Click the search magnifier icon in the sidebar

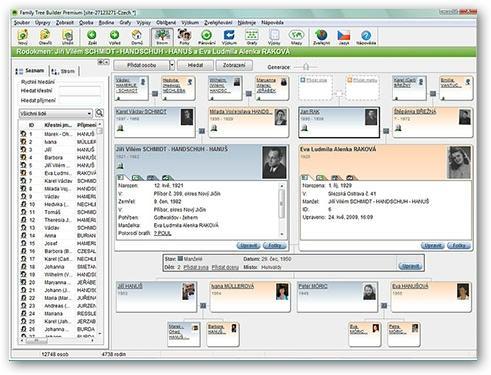tap(99, 113)
